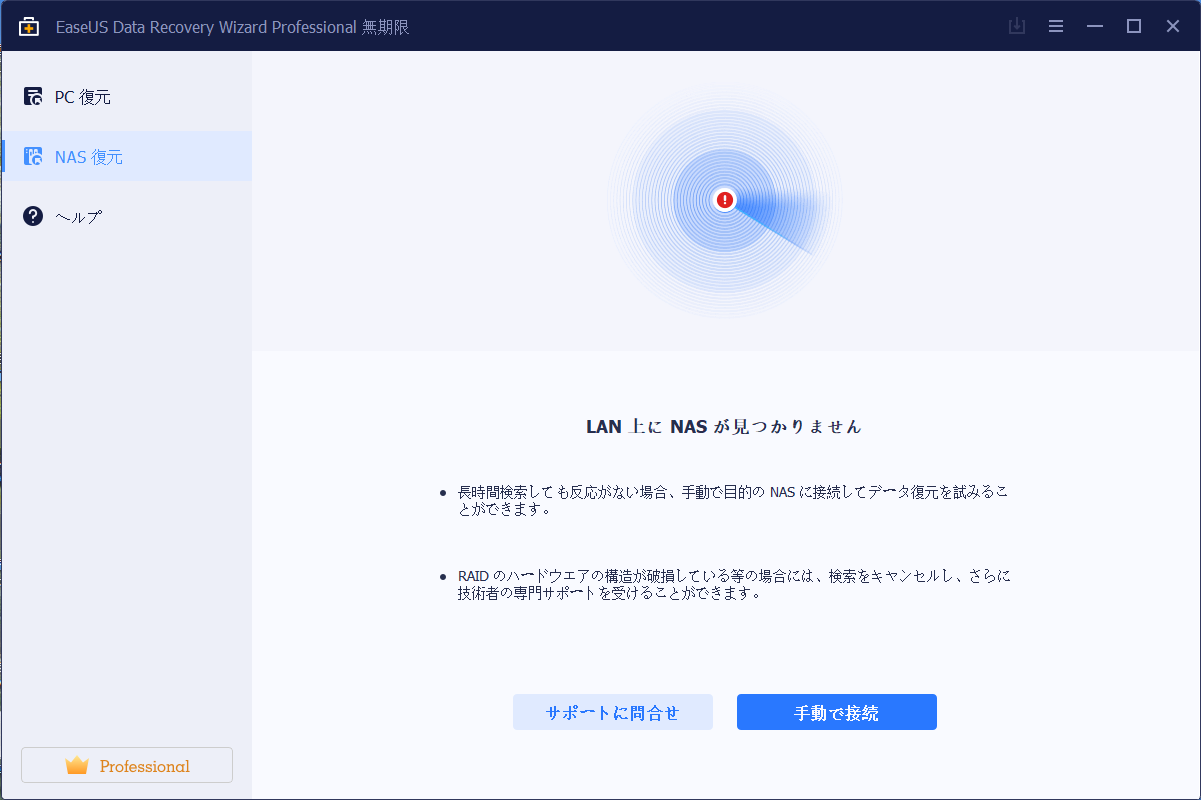Image resolution: width=1201 pixels, height=800 pixels.
Task: Minimize the EaseUS window
Action: pyautogui.click(x=1095, y=27)
